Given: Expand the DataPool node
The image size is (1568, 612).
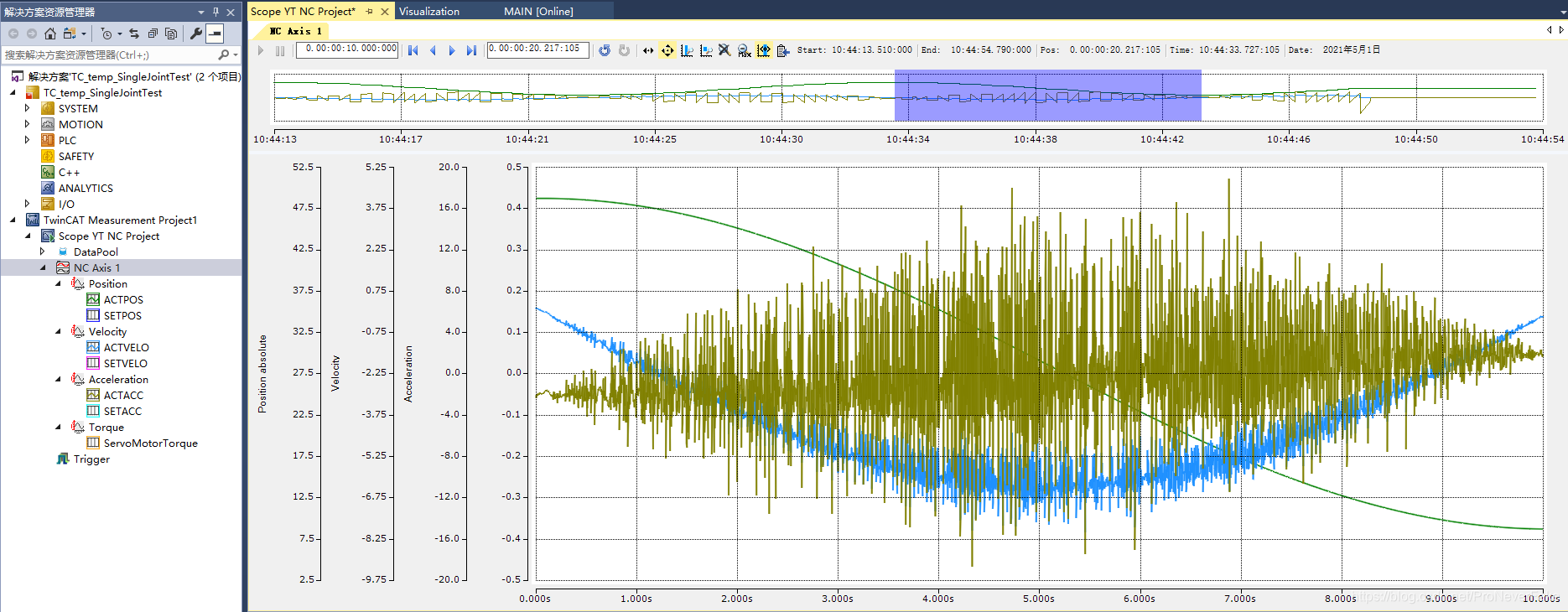Looking at the screenshot, I should tap(43, 252).
